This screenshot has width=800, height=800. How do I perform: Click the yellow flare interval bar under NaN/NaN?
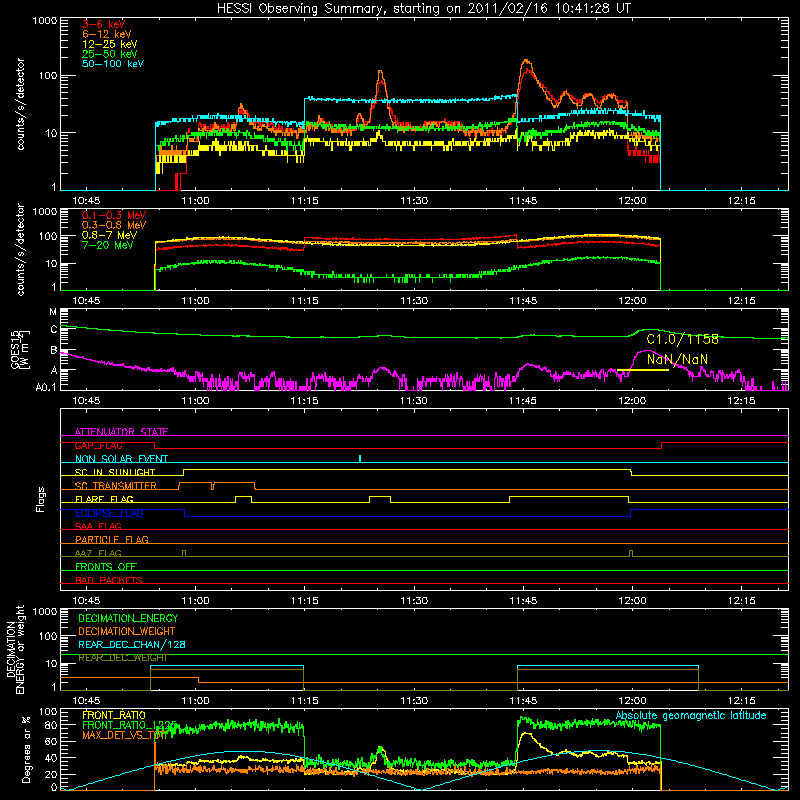click(x=643, y=370)
